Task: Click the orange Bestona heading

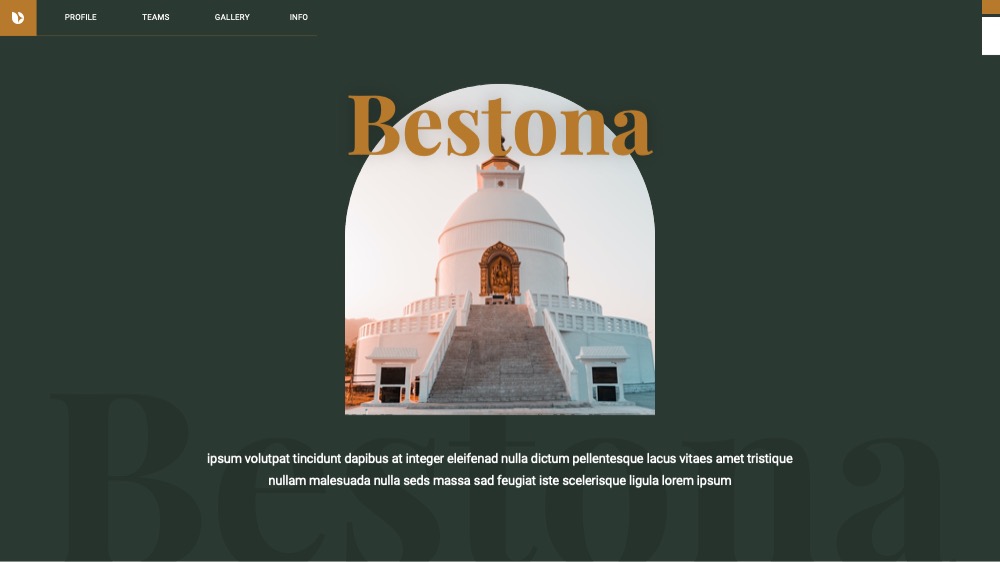Action: (x=500, y=125)
